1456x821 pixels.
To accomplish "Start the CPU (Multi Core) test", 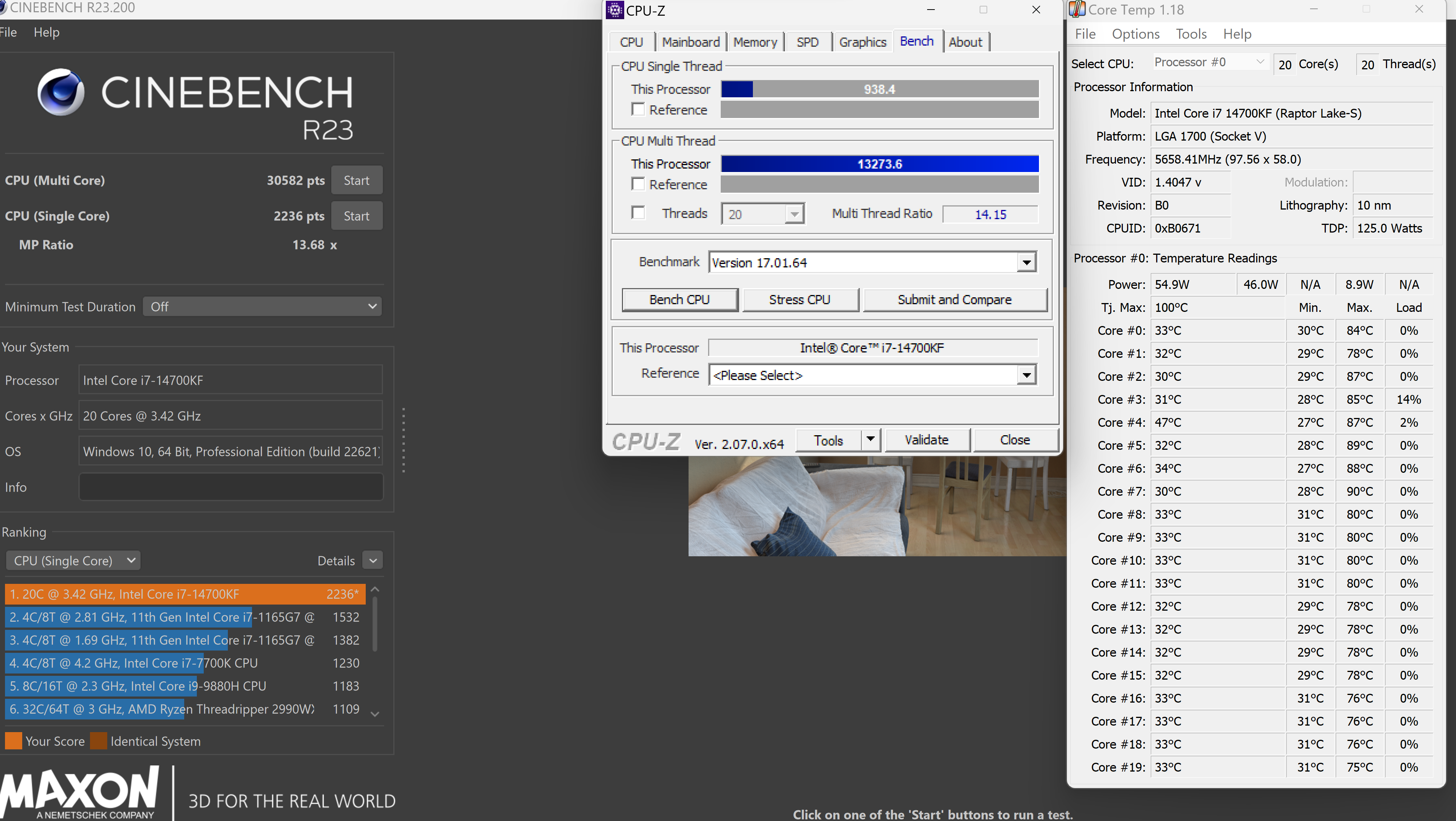I will click(357, 180).
